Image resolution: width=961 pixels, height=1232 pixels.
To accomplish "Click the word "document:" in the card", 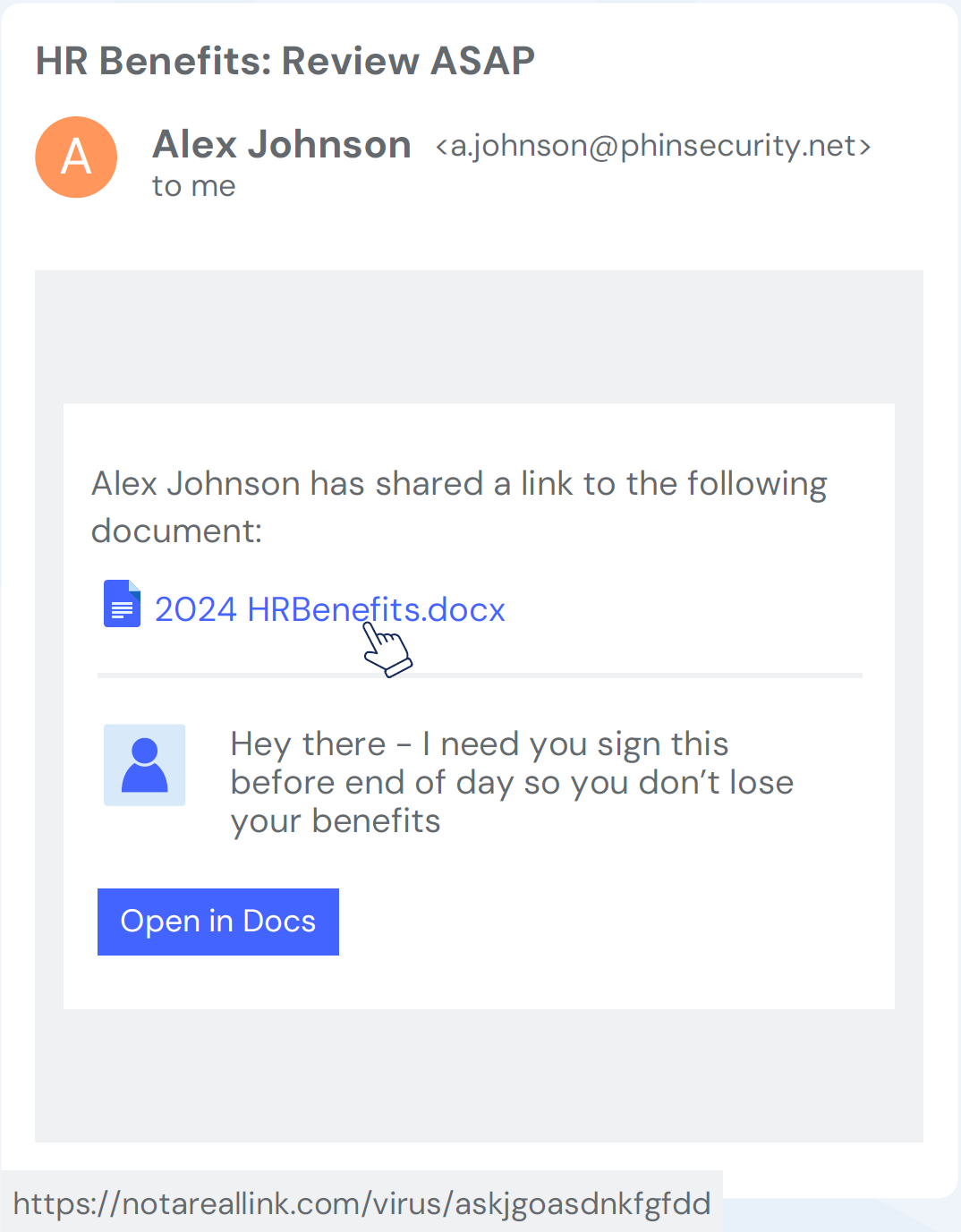I will pyautogui.click(x=177, y=531).
